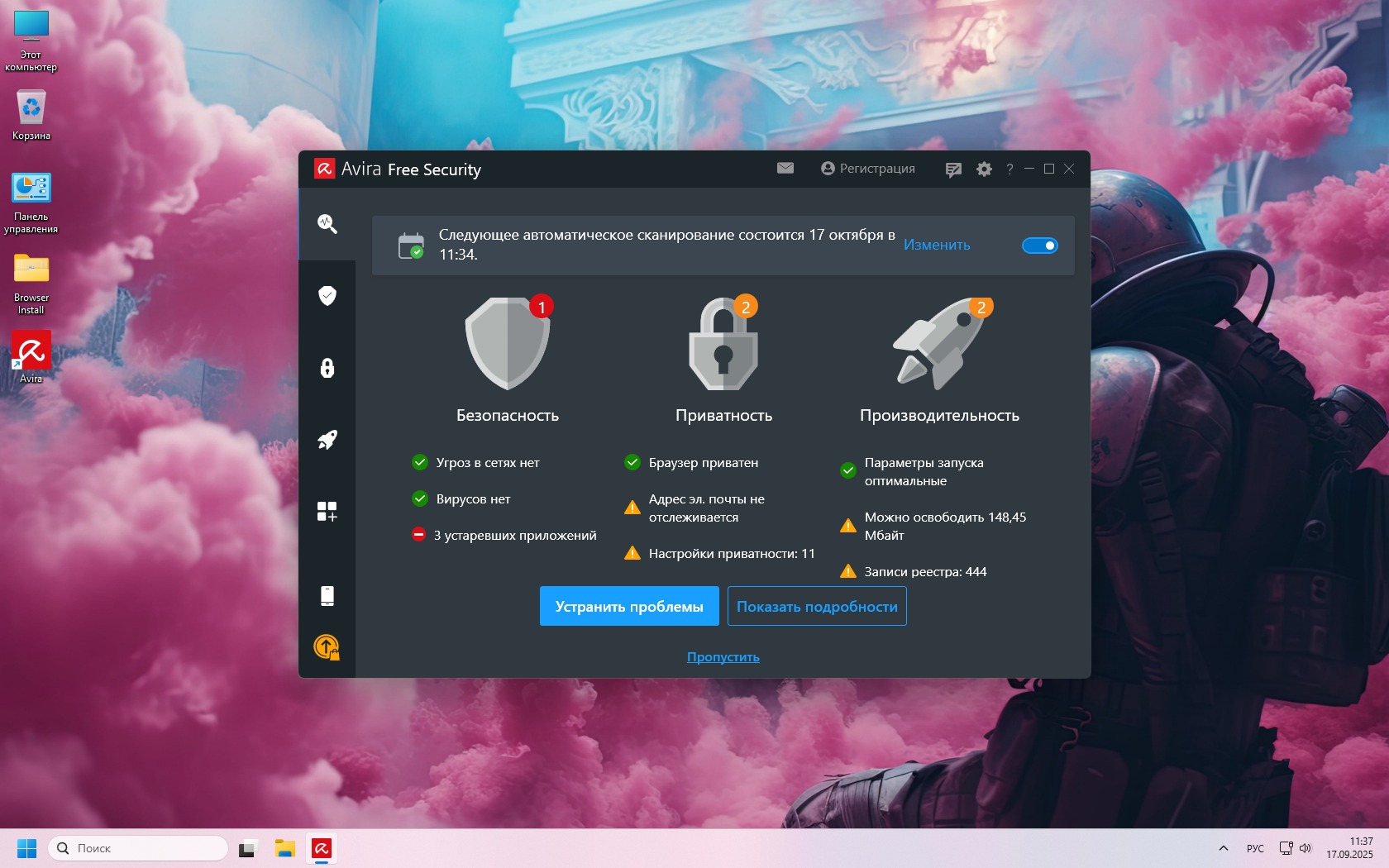This screenshot has width=1389, height=868.
Task: Click the Регистрация account link
Action: pos(868,169)
